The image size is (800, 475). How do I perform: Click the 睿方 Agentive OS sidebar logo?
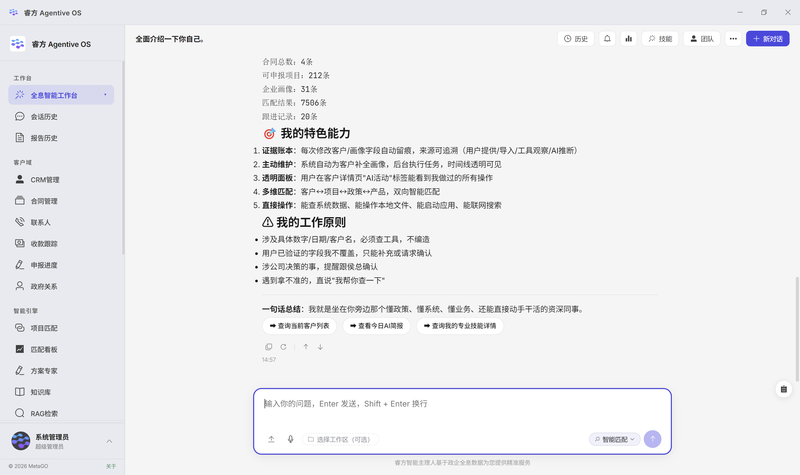coord(17,44)
